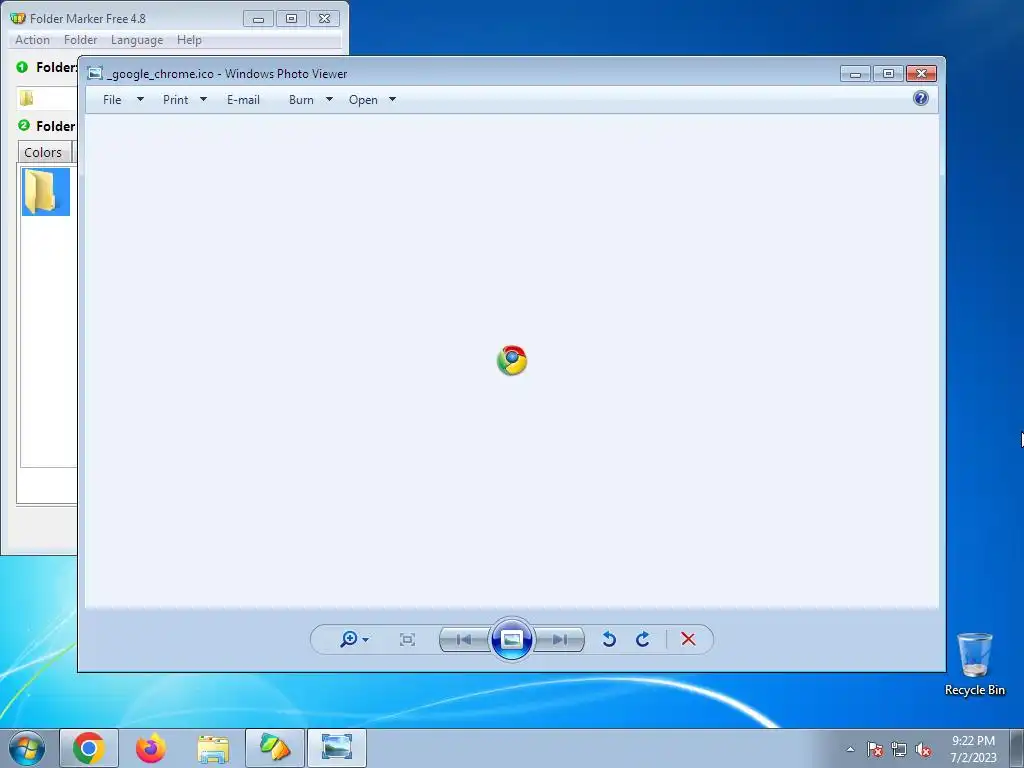Viewport: 1024px width, 768px height.
Task: Click the Show Desktop button
Action: point(1016,748)
